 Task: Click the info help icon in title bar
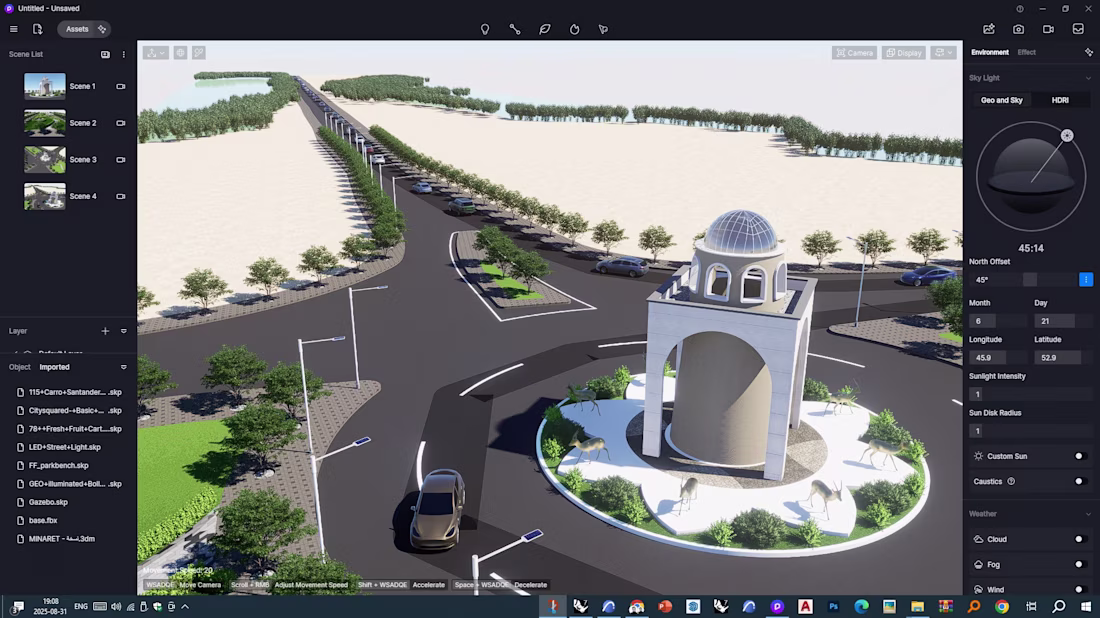(x=1020, y=9)
